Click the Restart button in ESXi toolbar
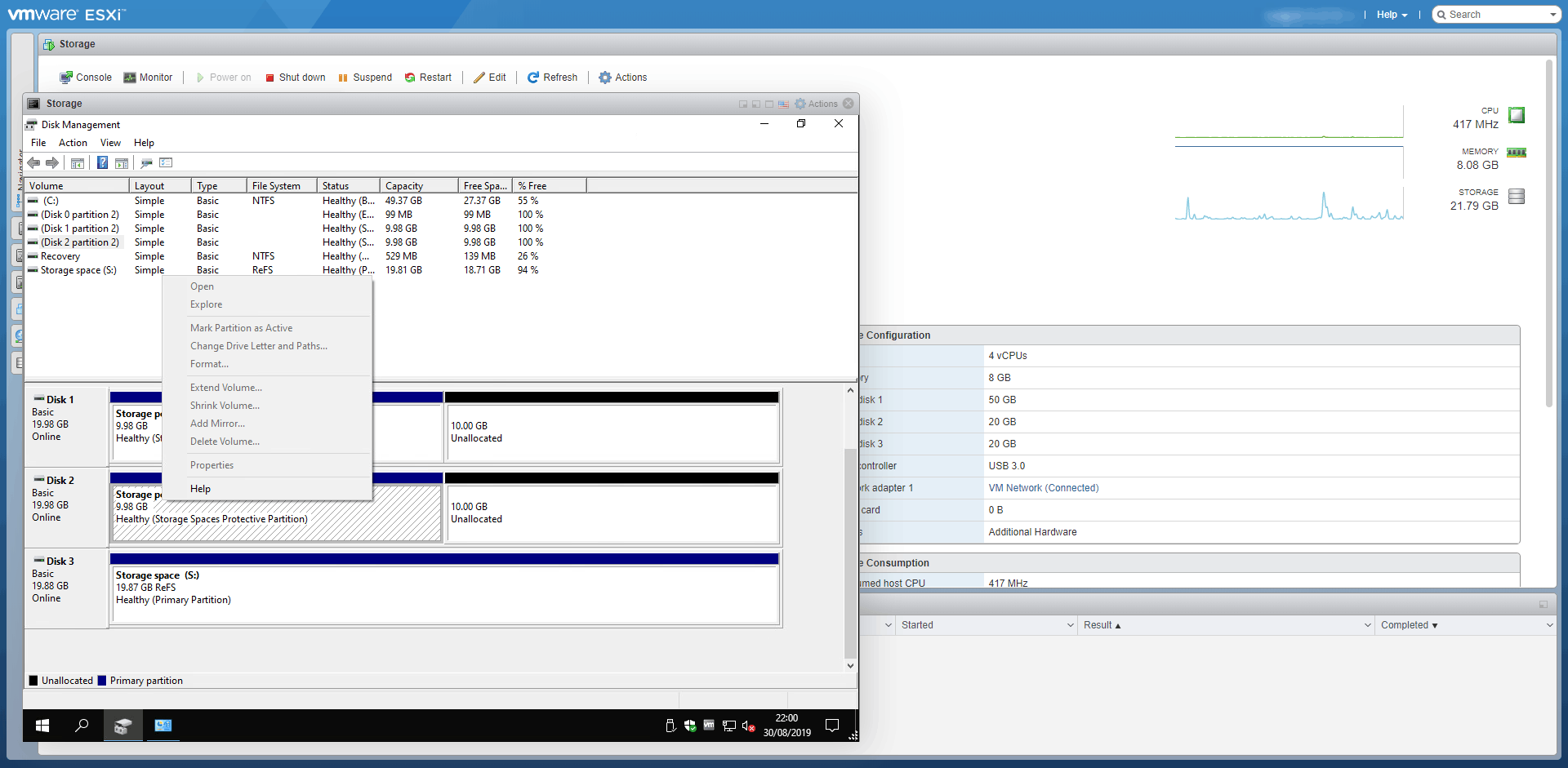1568x768 pixels. [x=428, y=78]
